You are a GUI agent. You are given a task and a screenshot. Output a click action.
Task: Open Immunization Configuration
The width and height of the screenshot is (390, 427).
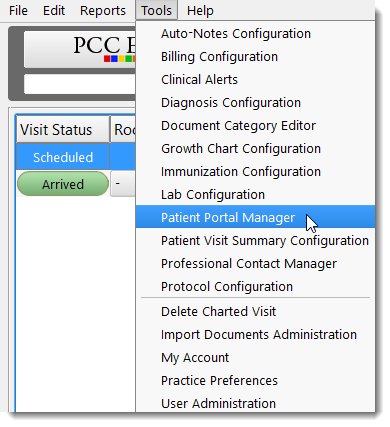coord(255,172)
